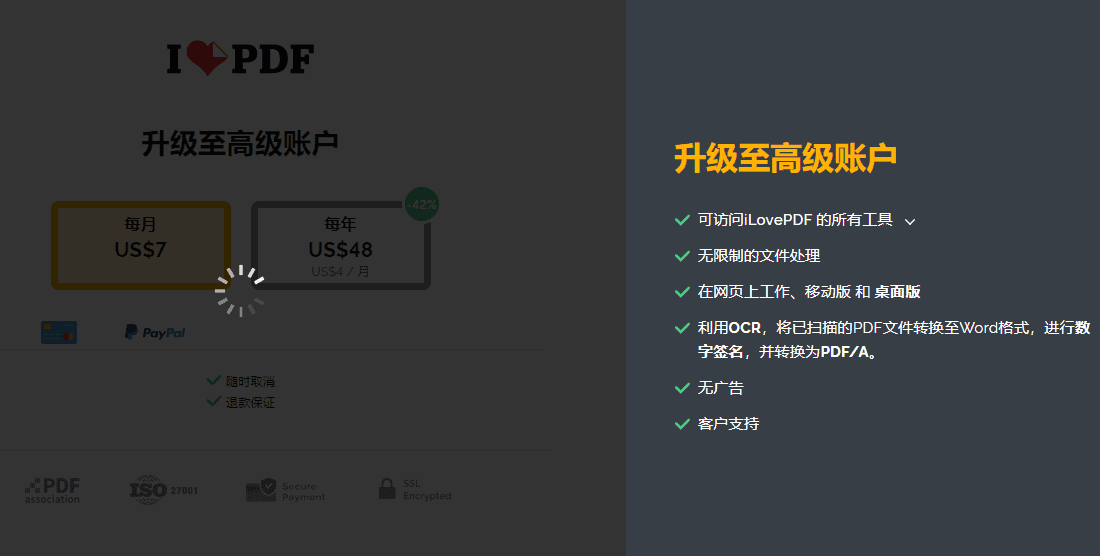Screen dimensions: 1100x556
Task: Click the PDF association logo
Action: click(53, 490)
